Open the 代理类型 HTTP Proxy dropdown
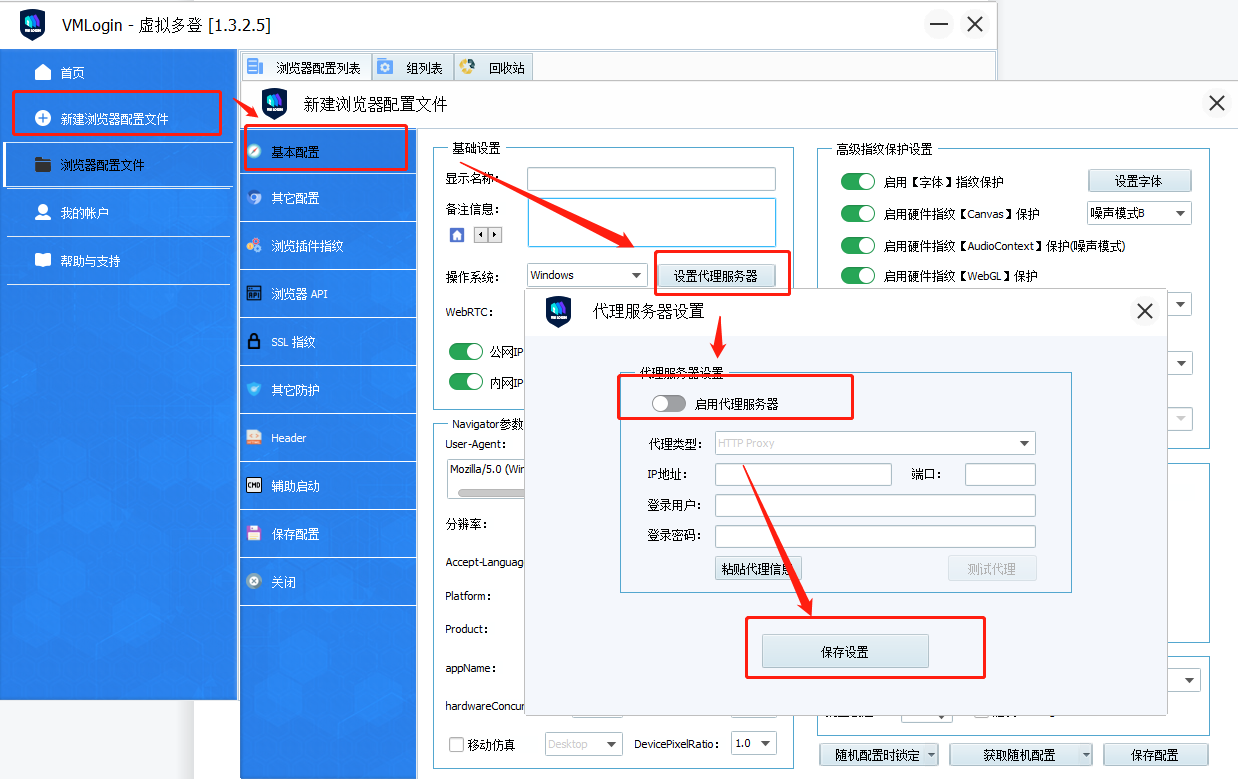1238x779 pixels. tap(875, 443)
